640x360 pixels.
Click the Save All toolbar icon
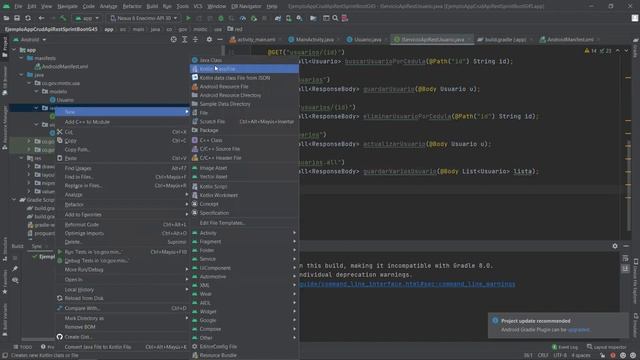tap(17, 18)
